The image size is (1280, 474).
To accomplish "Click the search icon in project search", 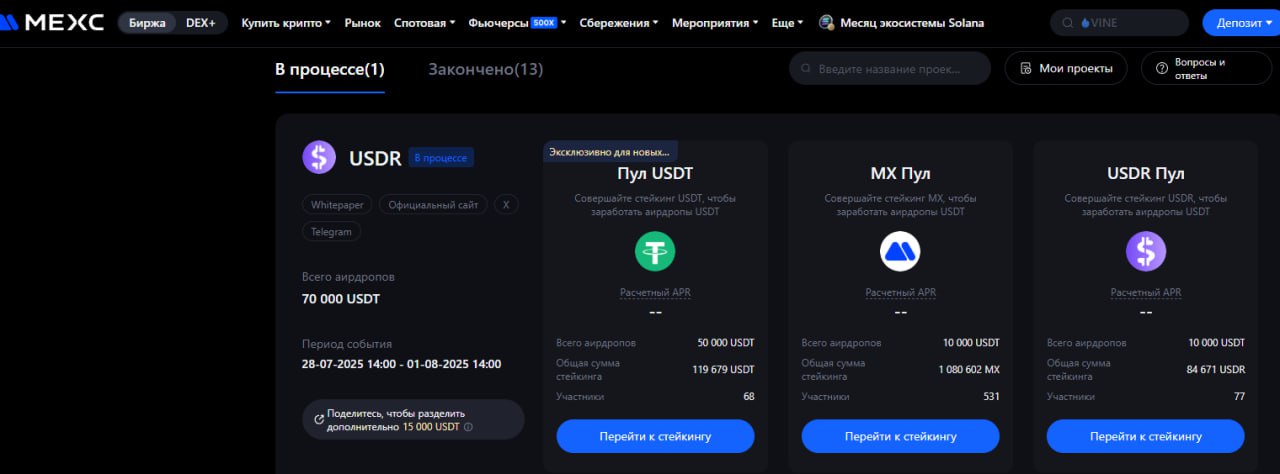I will pyautogui.click(x=806, y=69).
